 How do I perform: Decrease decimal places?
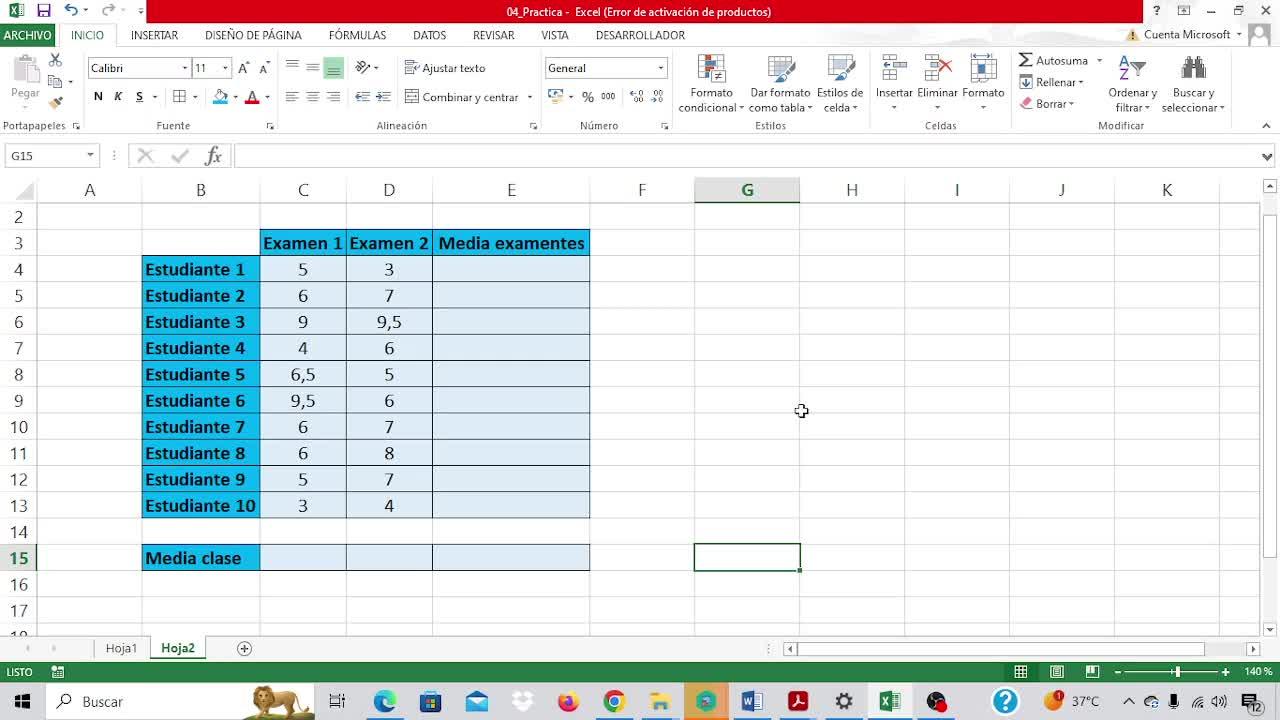click(x=657, y=97)
